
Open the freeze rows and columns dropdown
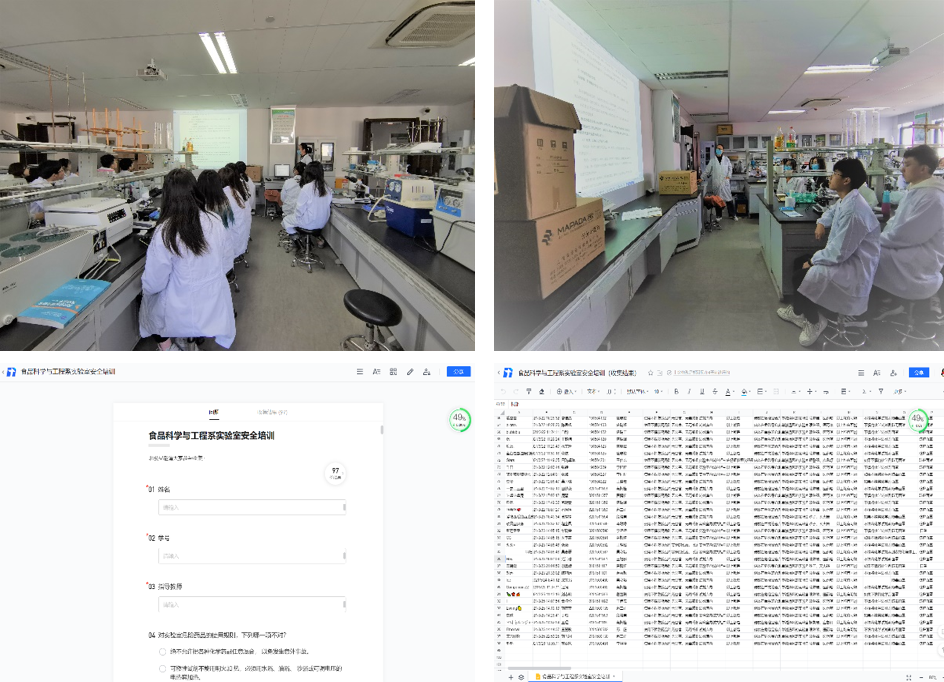(x=845, y=392)
